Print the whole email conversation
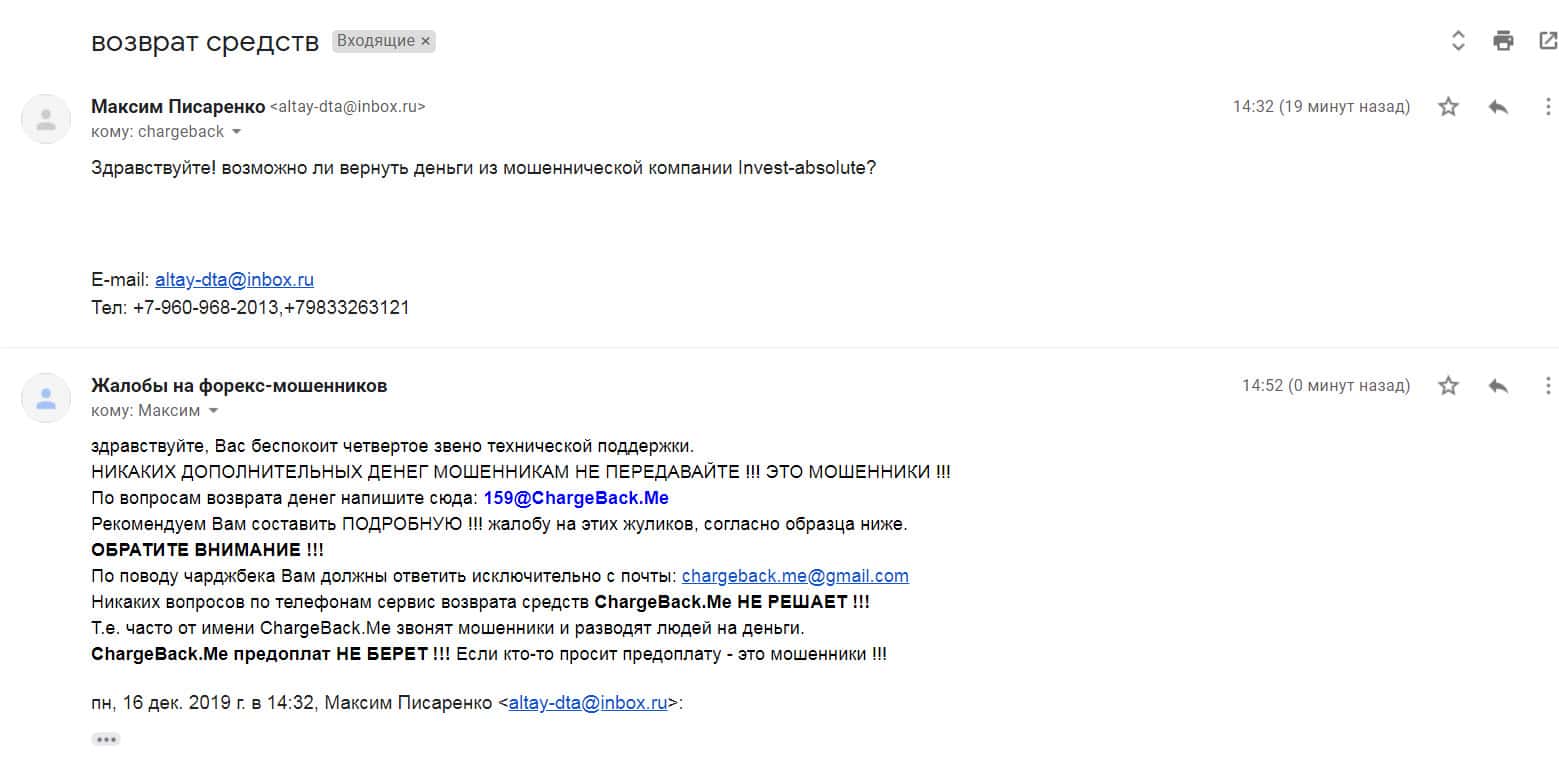 [x=1503, y=41]
